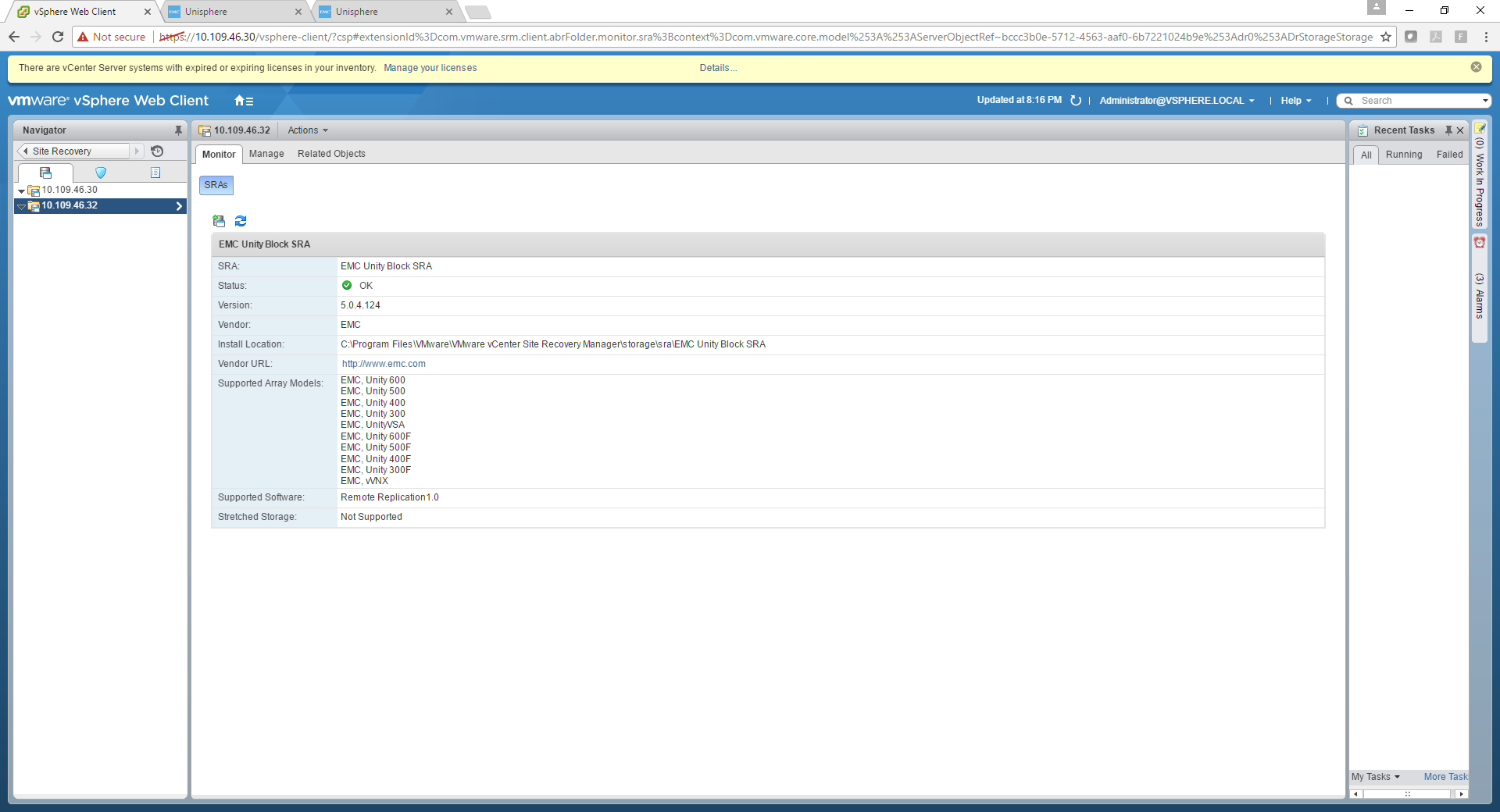Open the Administrator@VSPHERE.LOCAL user menu
Viewport: 1500px width, 812px height.
click(1176, 101)
